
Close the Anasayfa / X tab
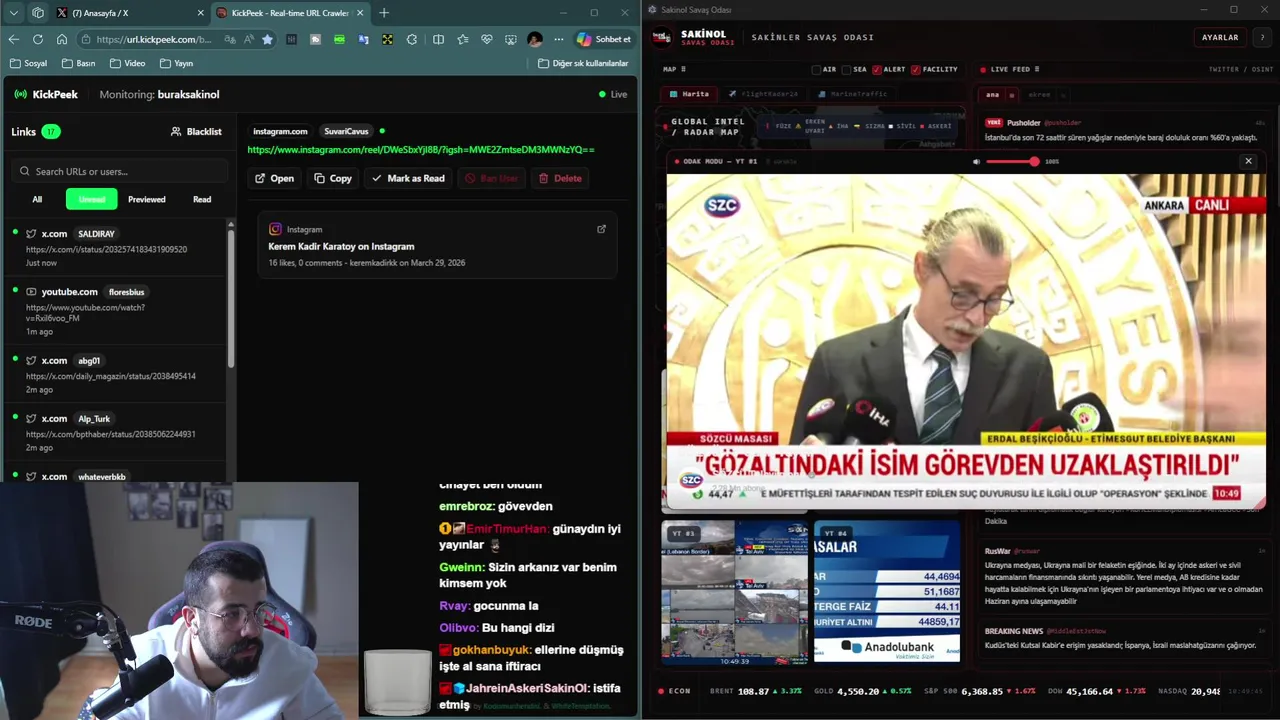(x=200, y=13)
